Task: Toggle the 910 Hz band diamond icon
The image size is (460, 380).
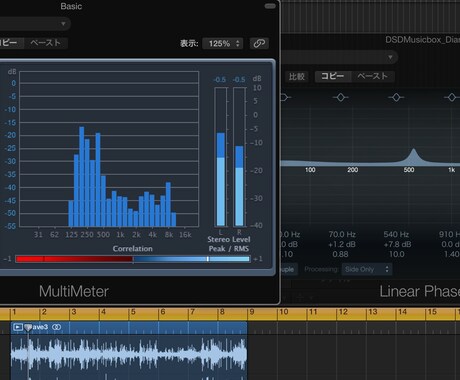Action: 452,97
